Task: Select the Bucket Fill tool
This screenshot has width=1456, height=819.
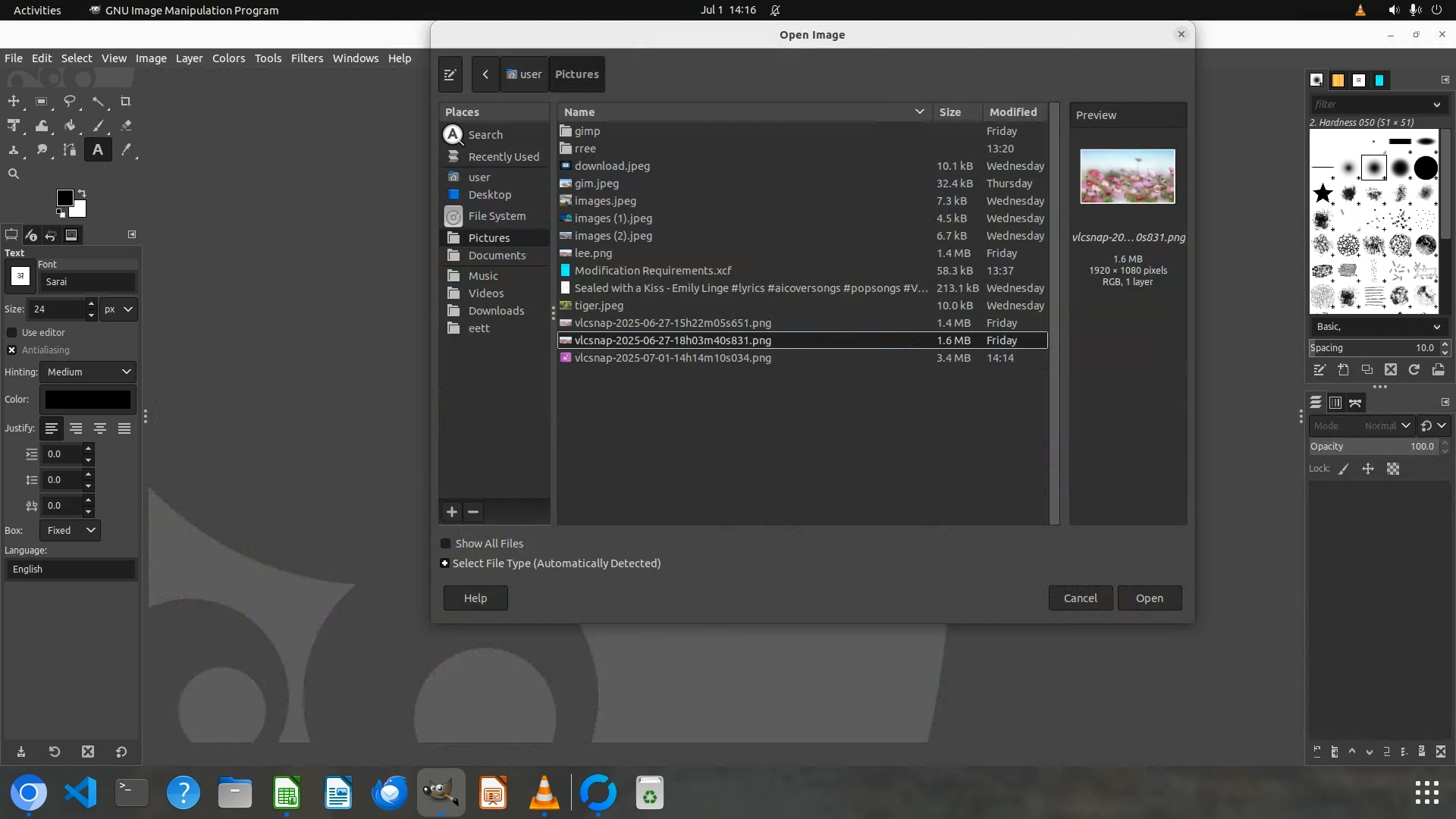Action: coord(70,126)
